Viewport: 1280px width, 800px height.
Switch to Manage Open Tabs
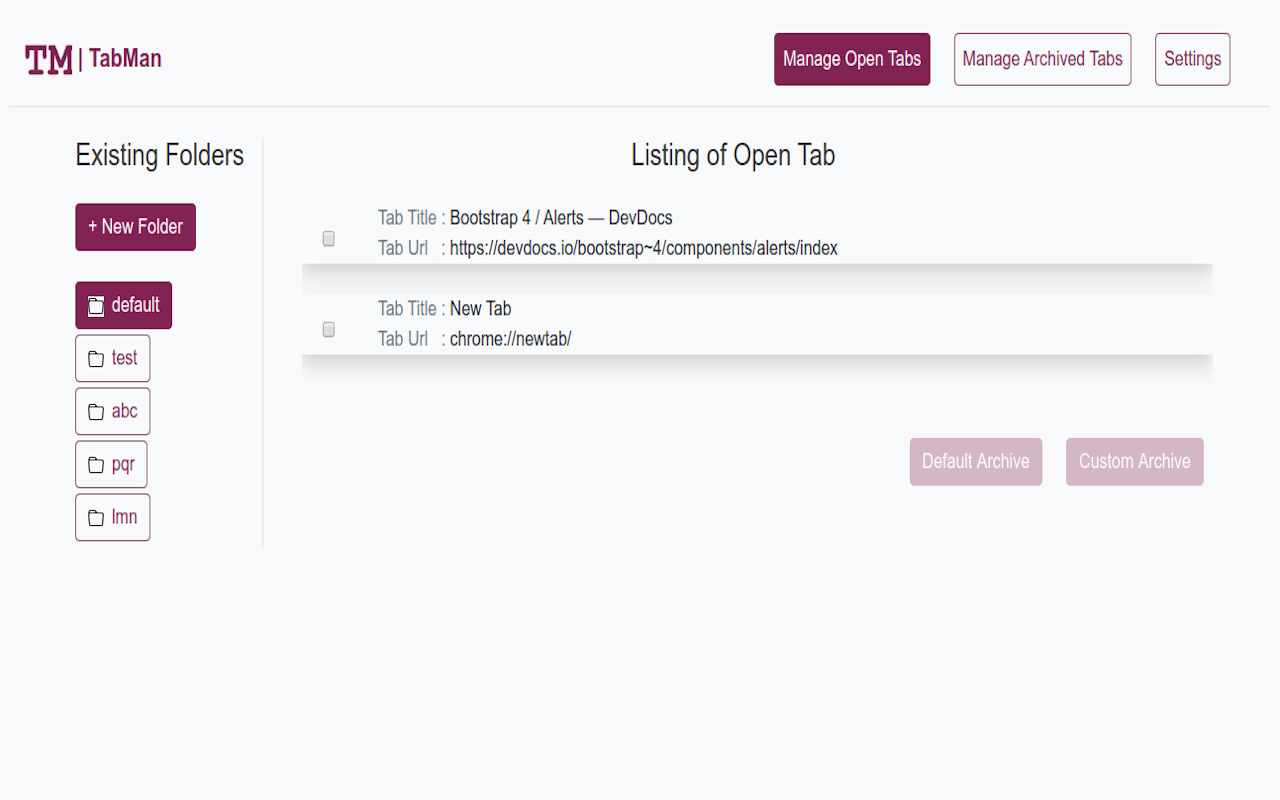click(852, 59)
